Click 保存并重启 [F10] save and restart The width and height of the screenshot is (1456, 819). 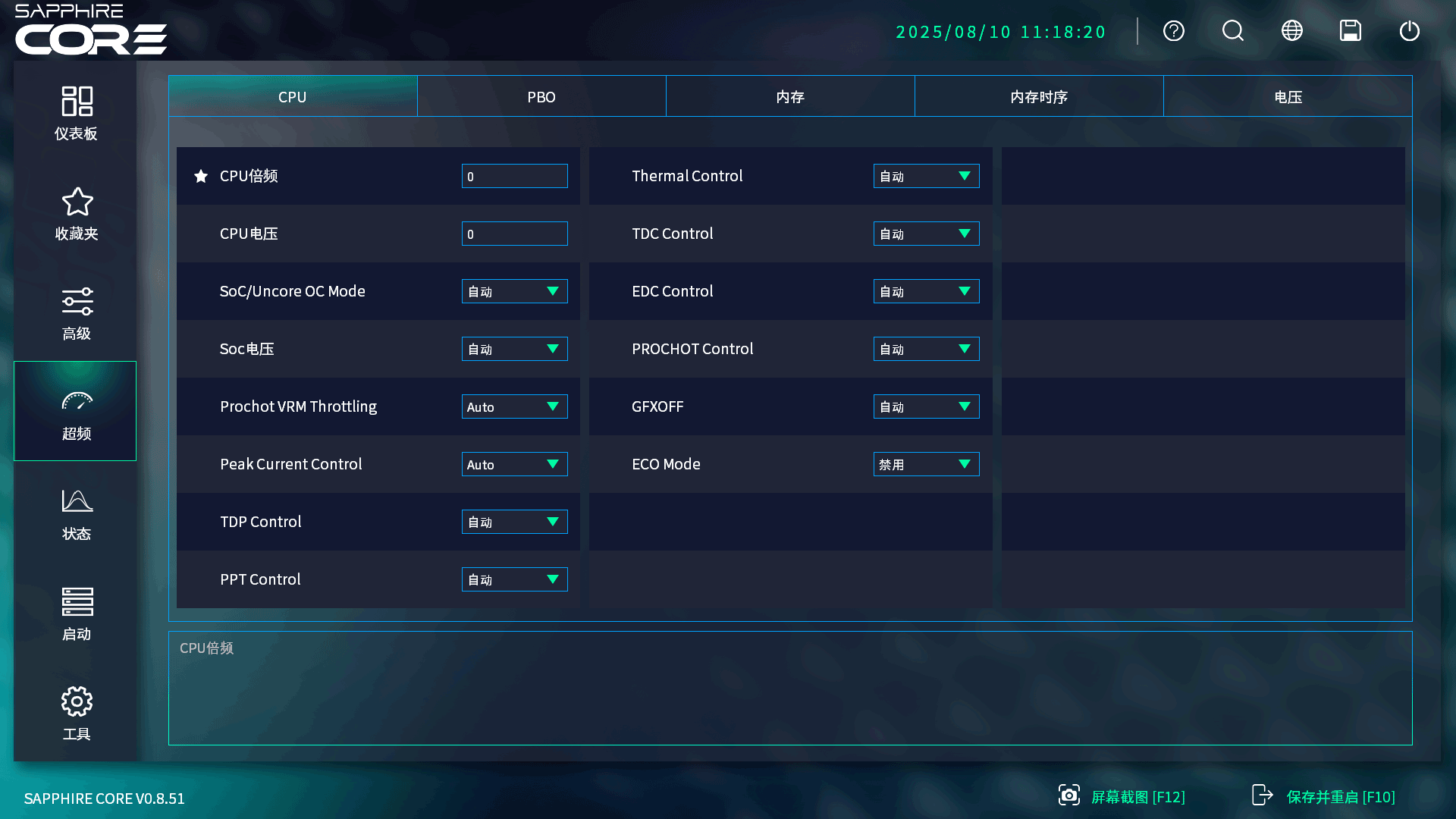point(1341,797)
